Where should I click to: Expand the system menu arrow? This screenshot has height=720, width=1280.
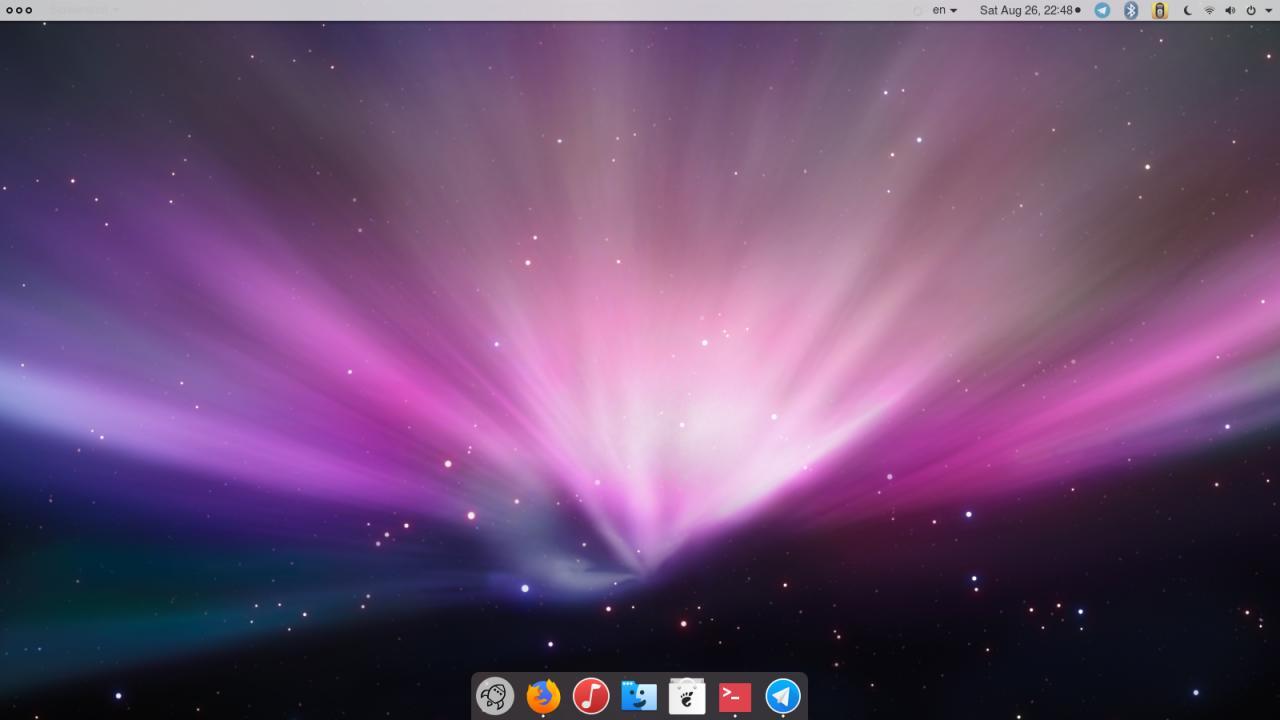1268,10
